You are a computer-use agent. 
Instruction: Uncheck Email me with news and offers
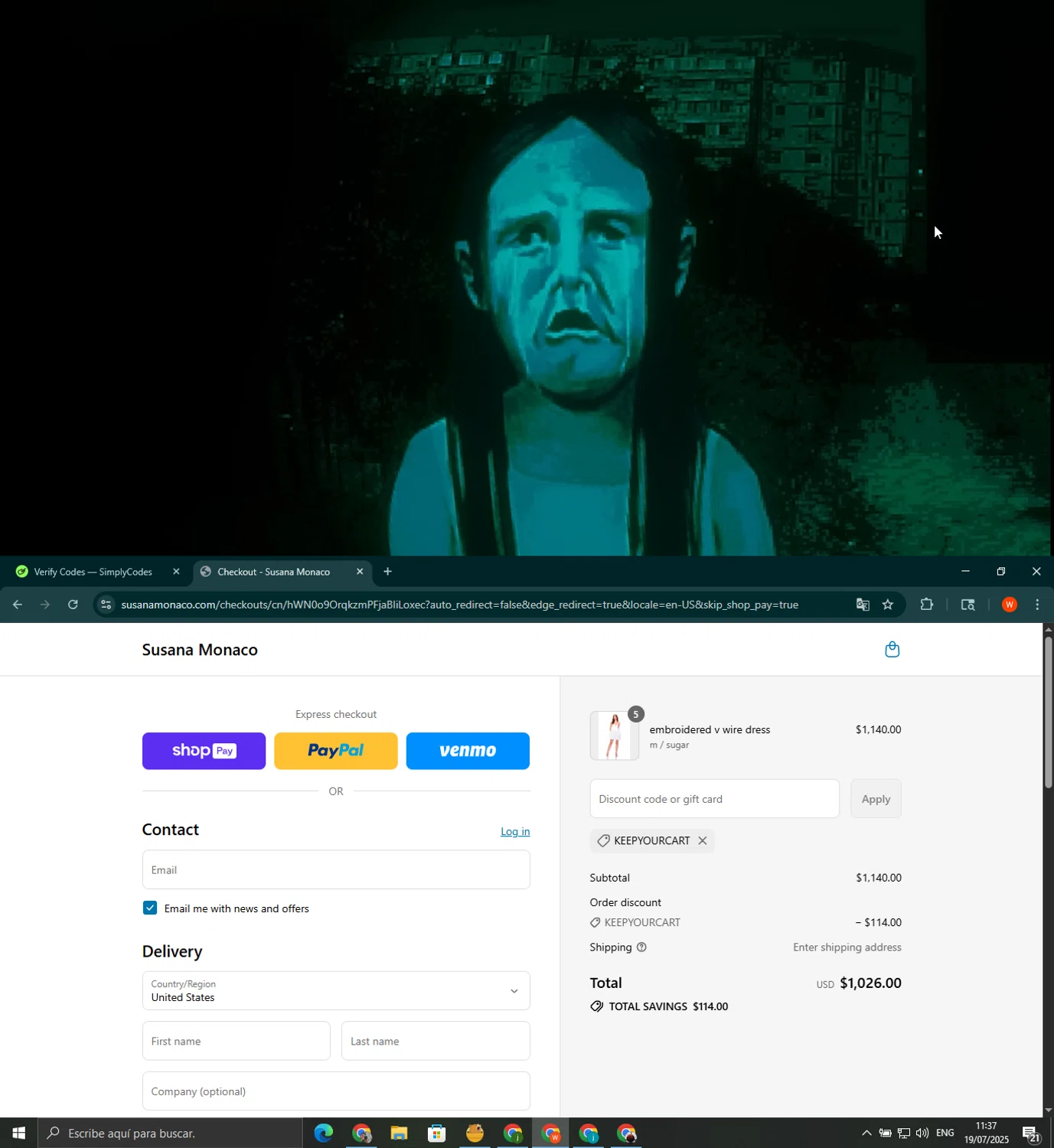click(150, 908)
